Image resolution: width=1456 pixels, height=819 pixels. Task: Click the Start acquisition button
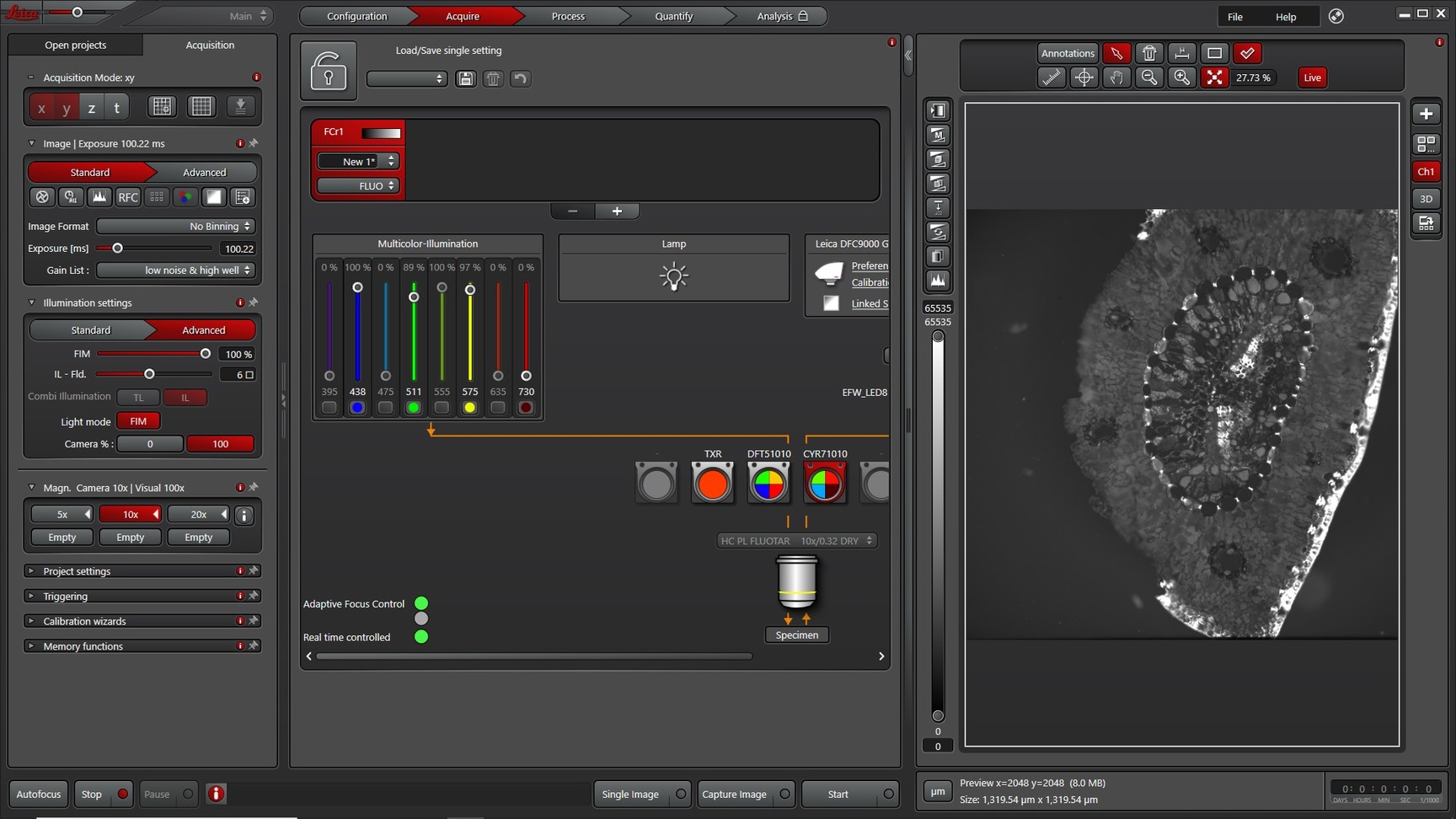[838, 793]
